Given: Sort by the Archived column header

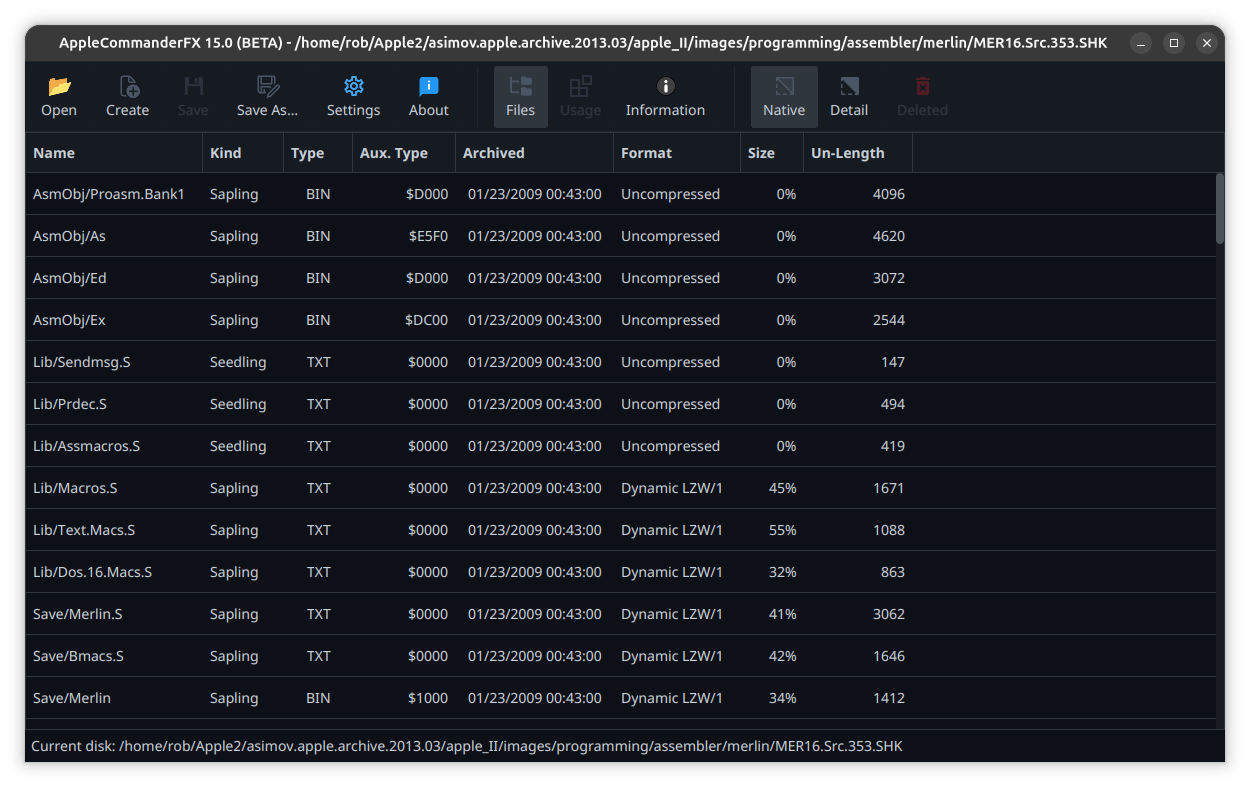Looking at the screenshot, I should 534,153.
